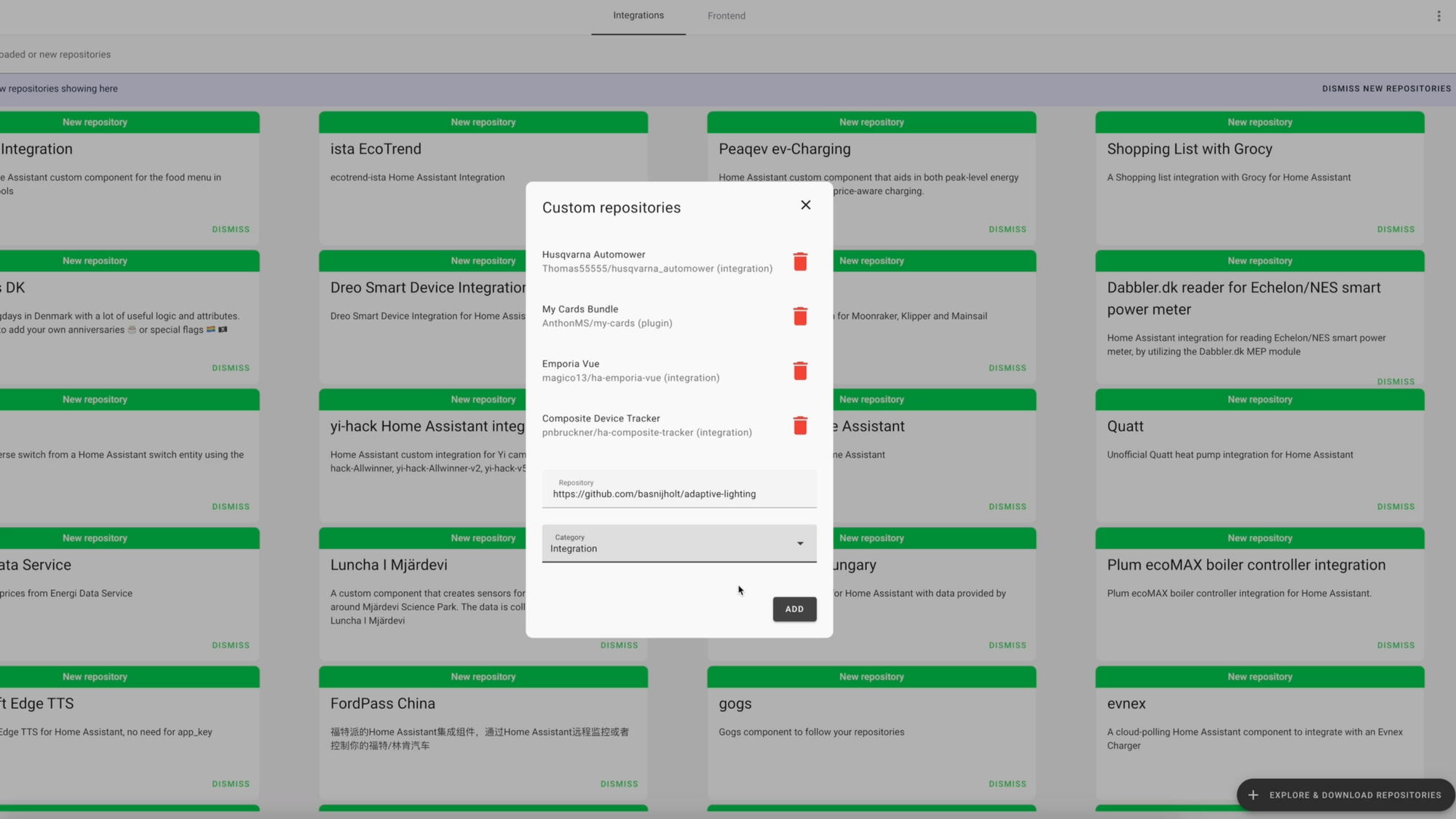
Task: Click Dismiss New Repositories
Action: click(x=1386, y=89)
